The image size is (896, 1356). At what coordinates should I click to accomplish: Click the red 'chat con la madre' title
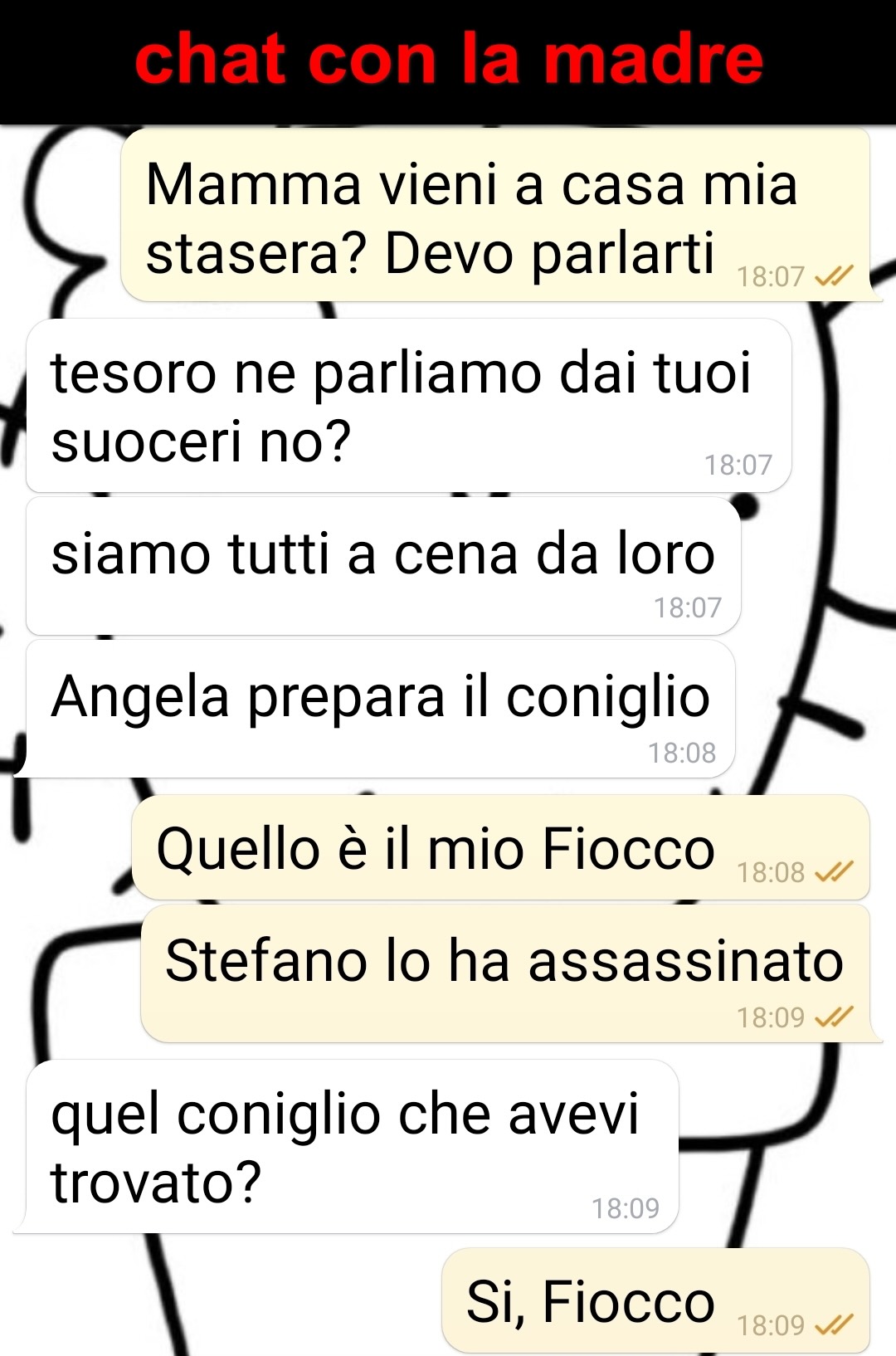(x=449, y=59)
